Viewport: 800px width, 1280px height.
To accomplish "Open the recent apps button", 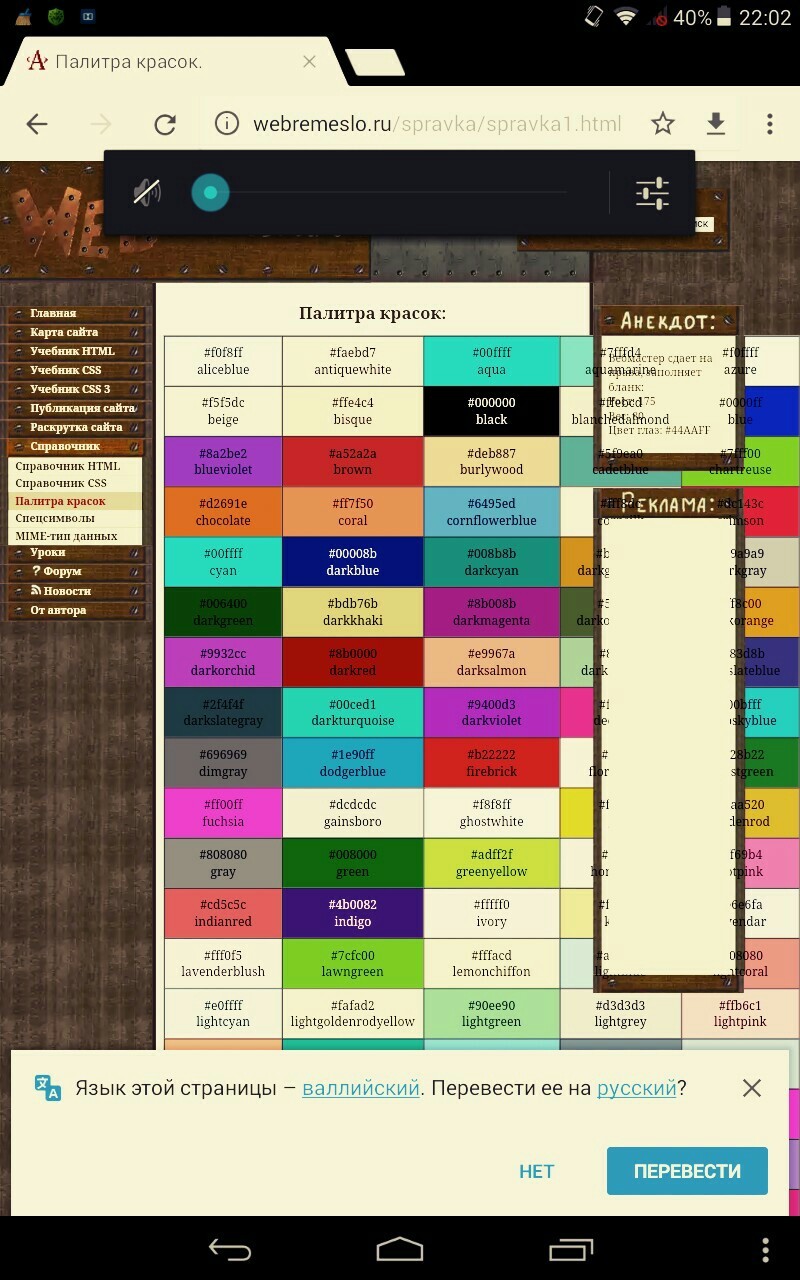I will click(x=571, y=1248).
